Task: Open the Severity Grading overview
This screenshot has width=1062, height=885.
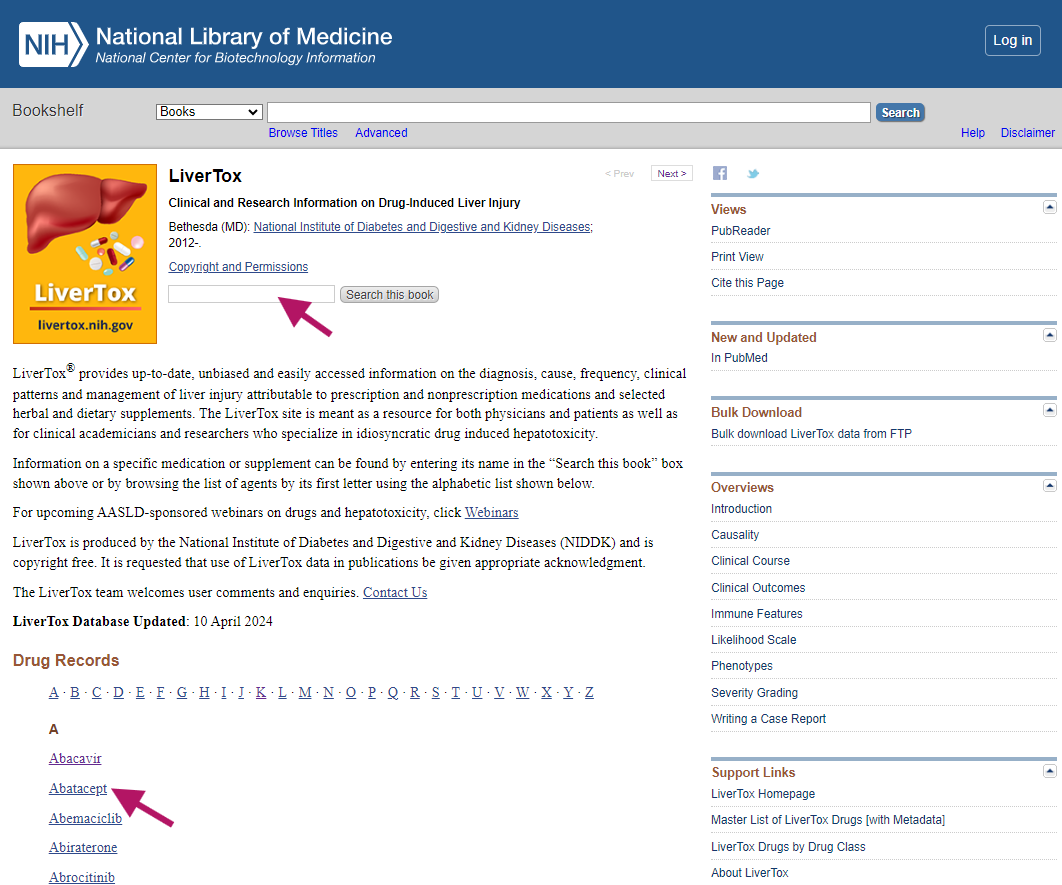Action: [754, 693]
